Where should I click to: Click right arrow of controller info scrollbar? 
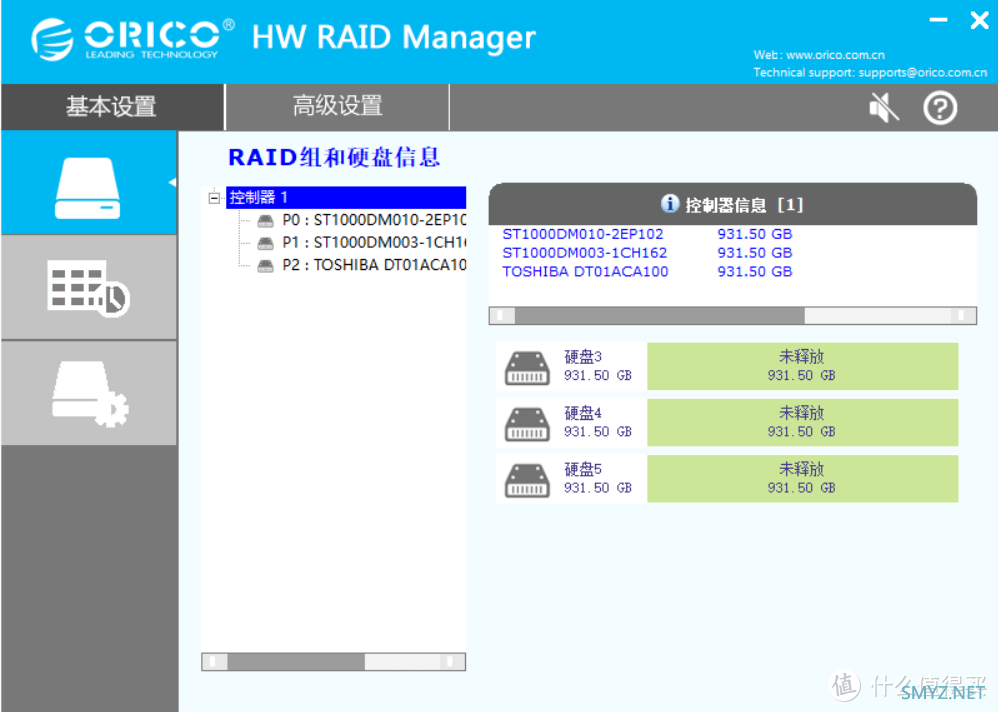(x=964, y=316)
